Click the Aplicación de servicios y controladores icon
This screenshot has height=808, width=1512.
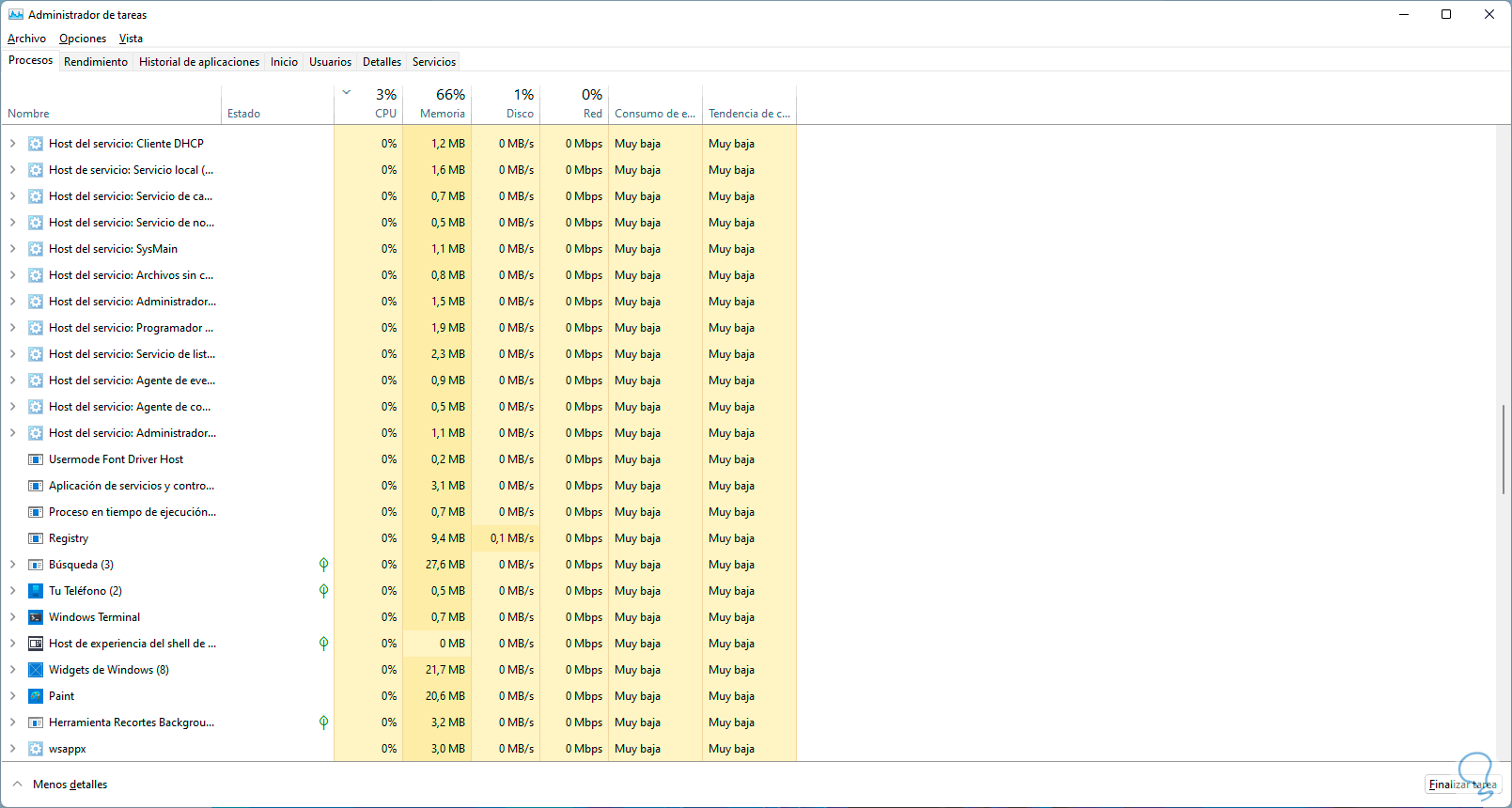pyautogui.click(x=36, y=486)
